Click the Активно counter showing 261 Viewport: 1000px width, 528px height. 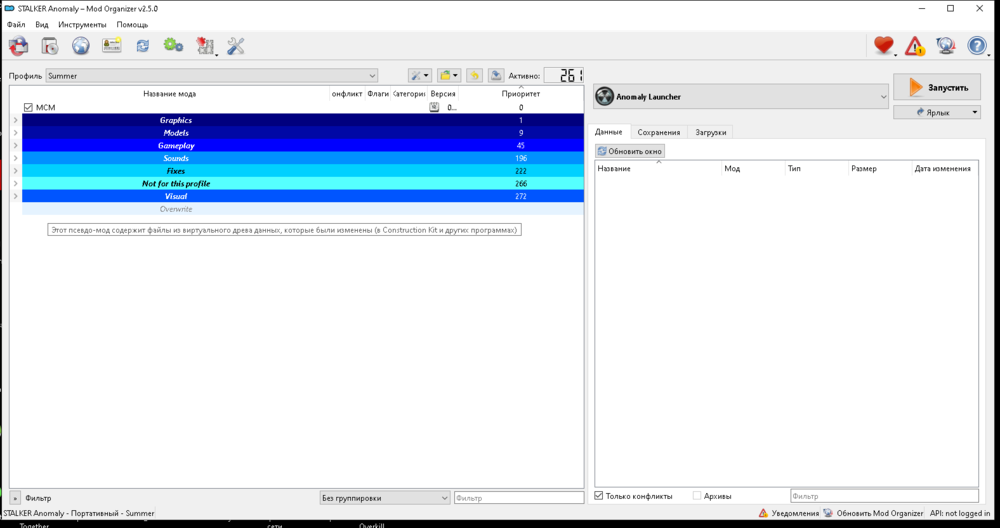point(564,75)
